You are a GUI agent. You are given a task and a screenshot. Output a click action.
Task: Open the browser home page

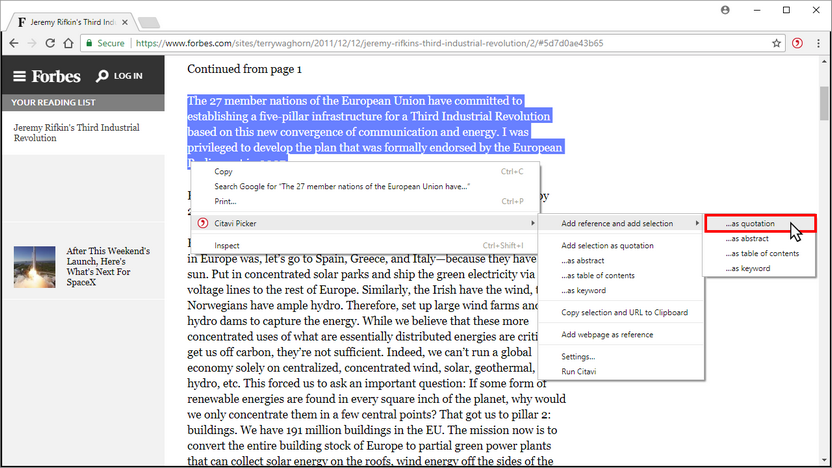point(68,44)
